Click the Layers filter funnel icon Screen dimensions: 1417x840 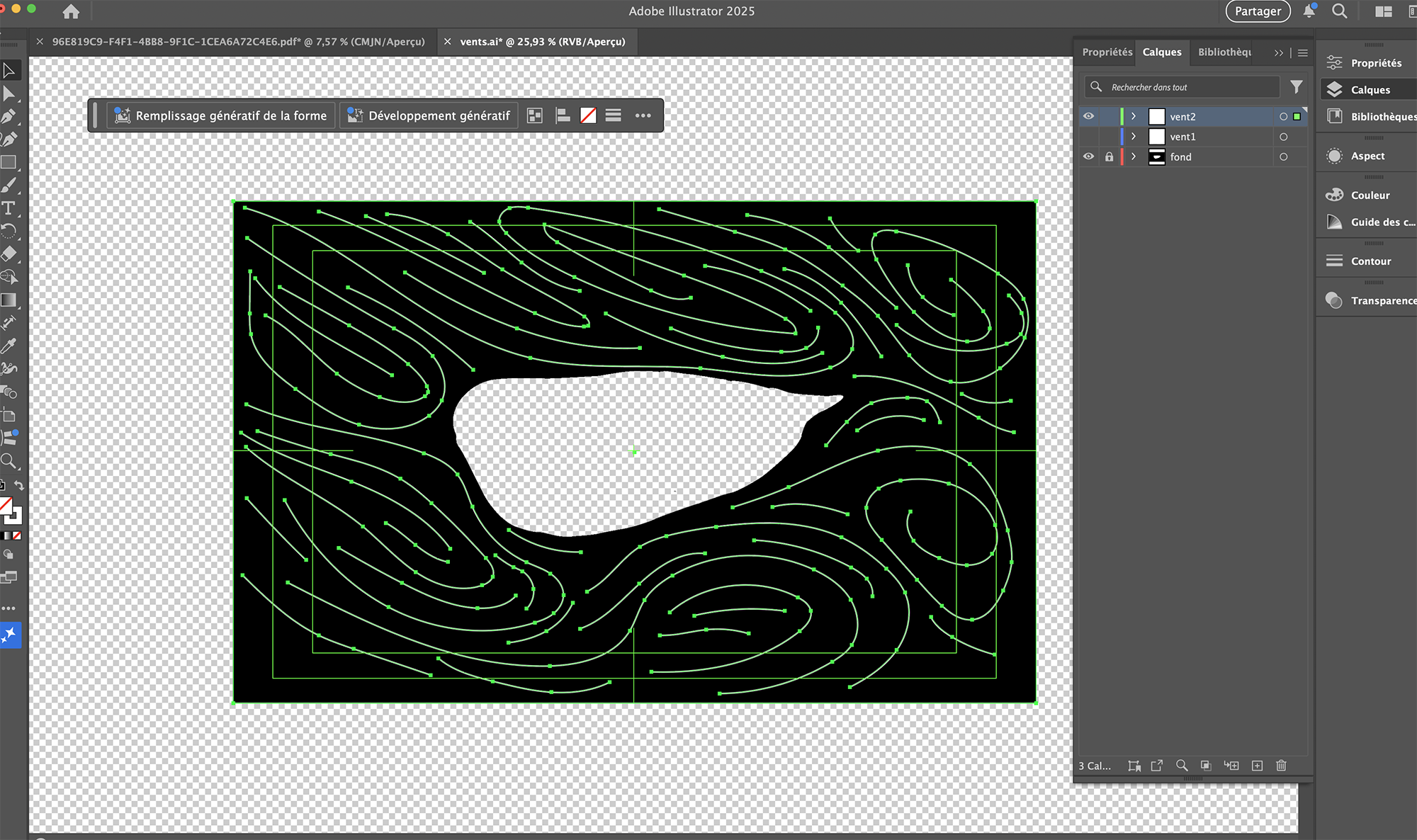click(1296, 87)
